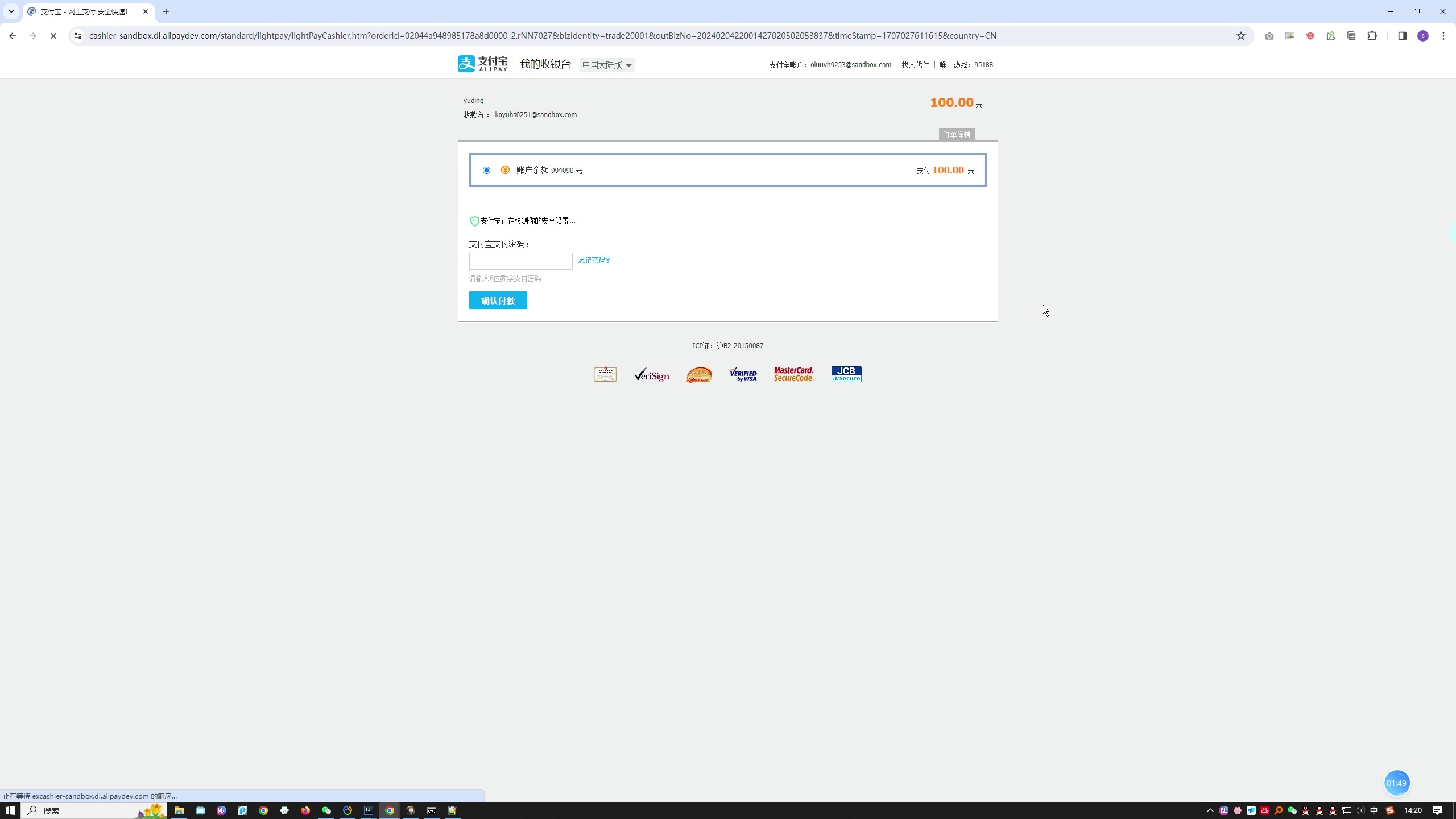Viewport: 1456px width, 819px height.
Task: Open Firefox from the taskbar
Action: click(305, 810)
